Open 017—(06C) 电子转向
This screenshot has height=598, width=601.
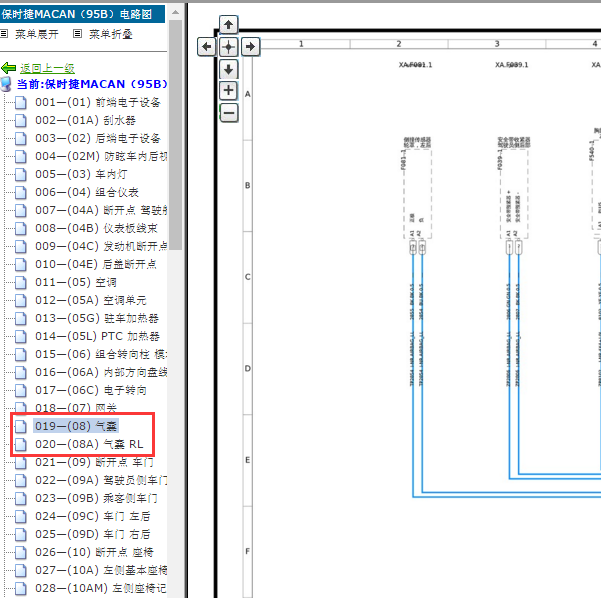pos(90,390)
